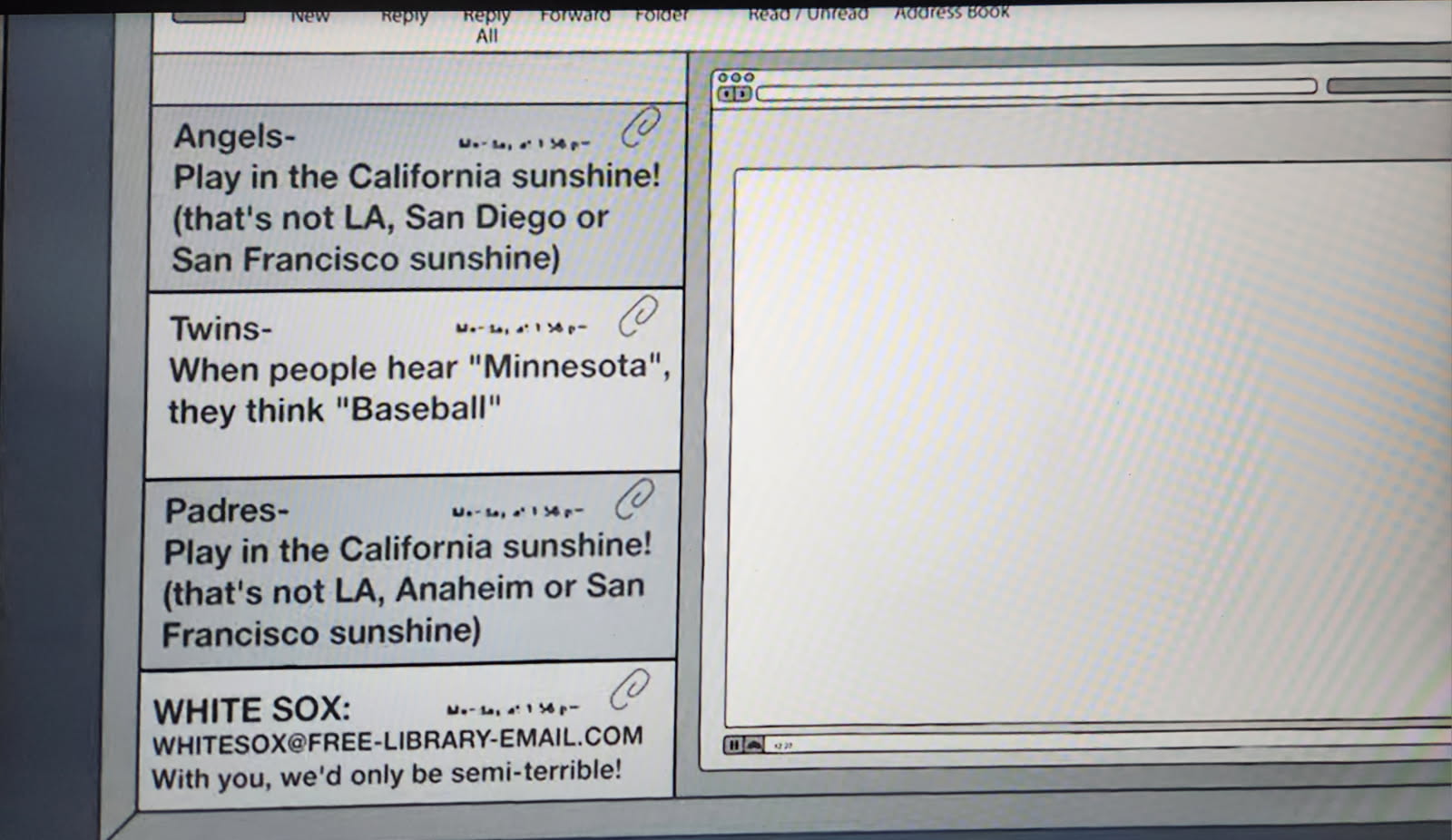Select text "(that's not LA, San Diego or"
This screenshot has width=1452, height=840.
390,219
